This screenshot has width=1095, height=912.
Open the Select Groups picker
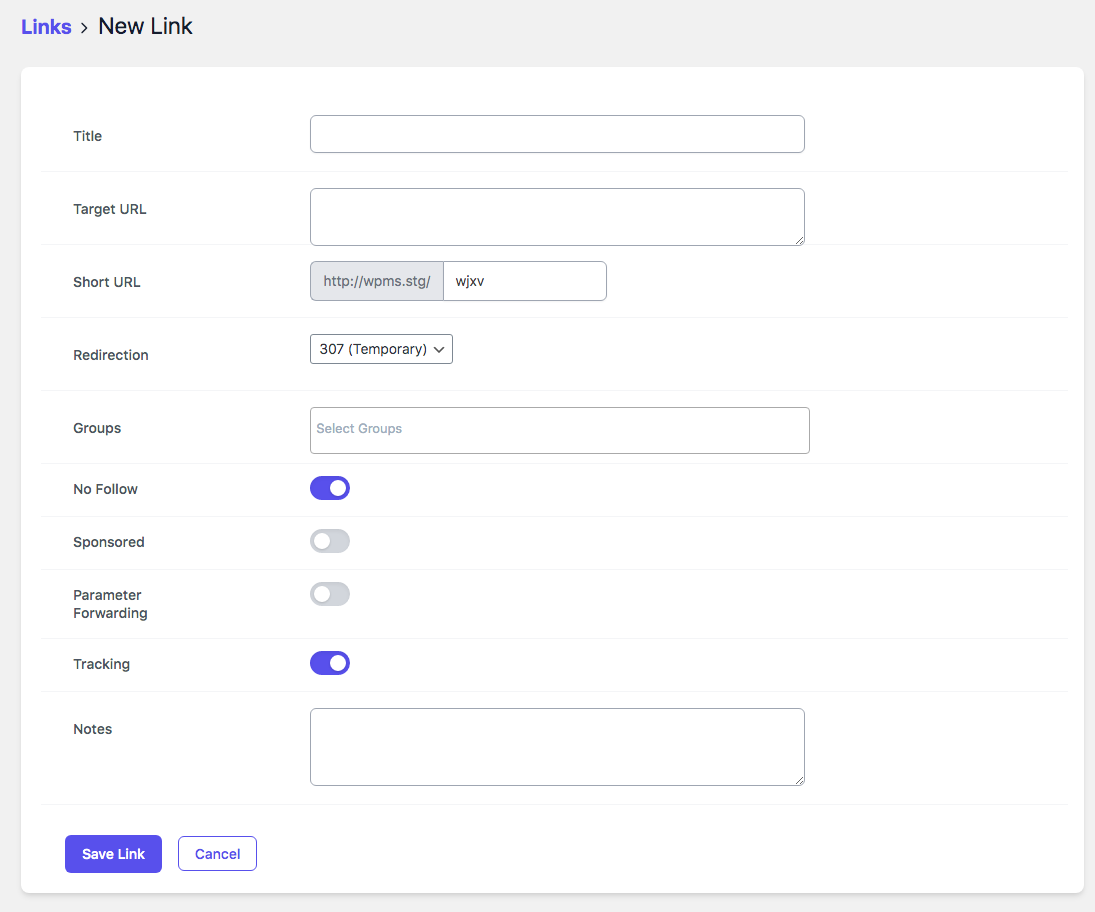pos(559,430)
